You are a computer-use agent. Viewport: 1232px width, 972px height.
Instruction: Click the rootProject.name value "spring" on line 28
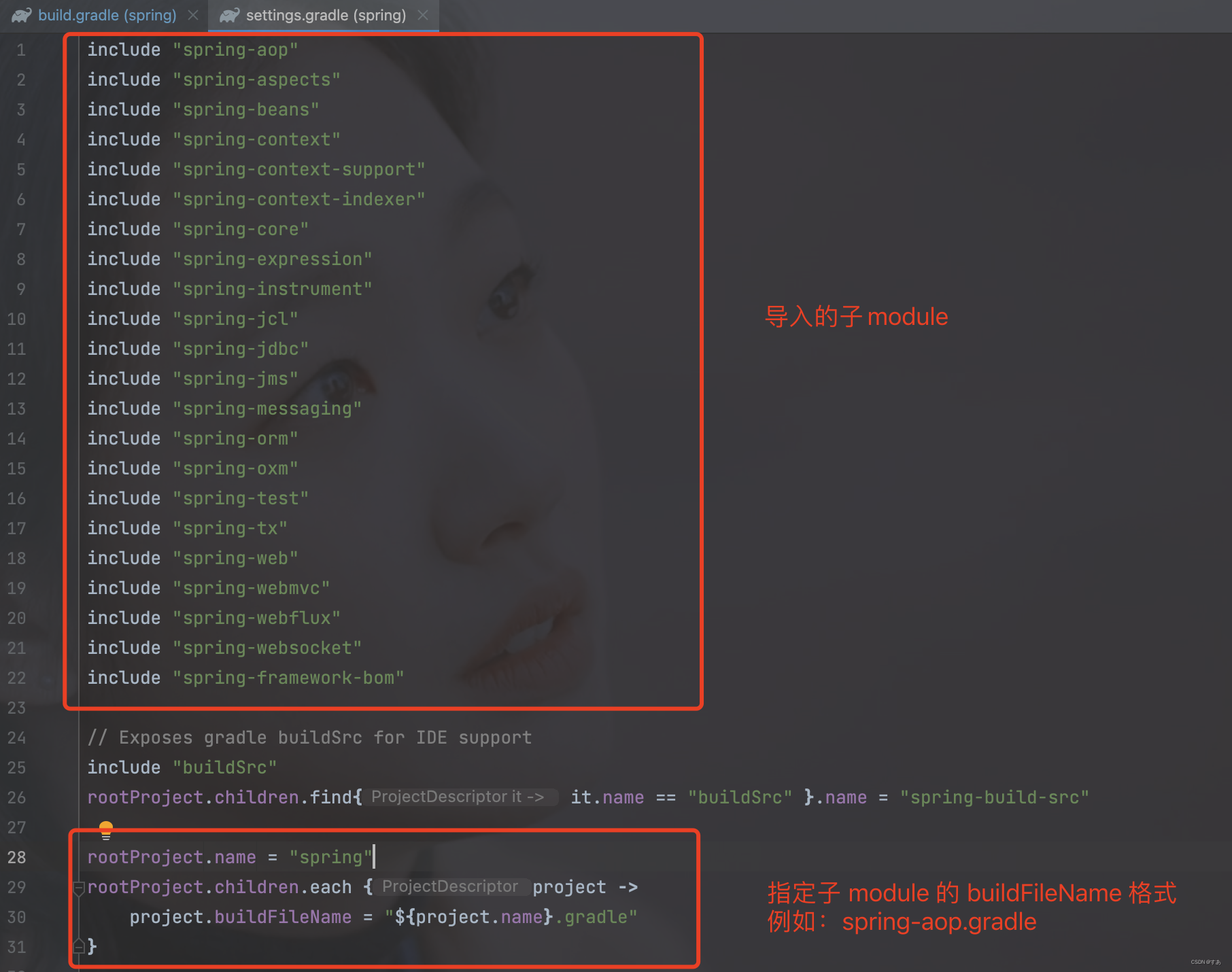pyautogui.click(x=330, y=857)
